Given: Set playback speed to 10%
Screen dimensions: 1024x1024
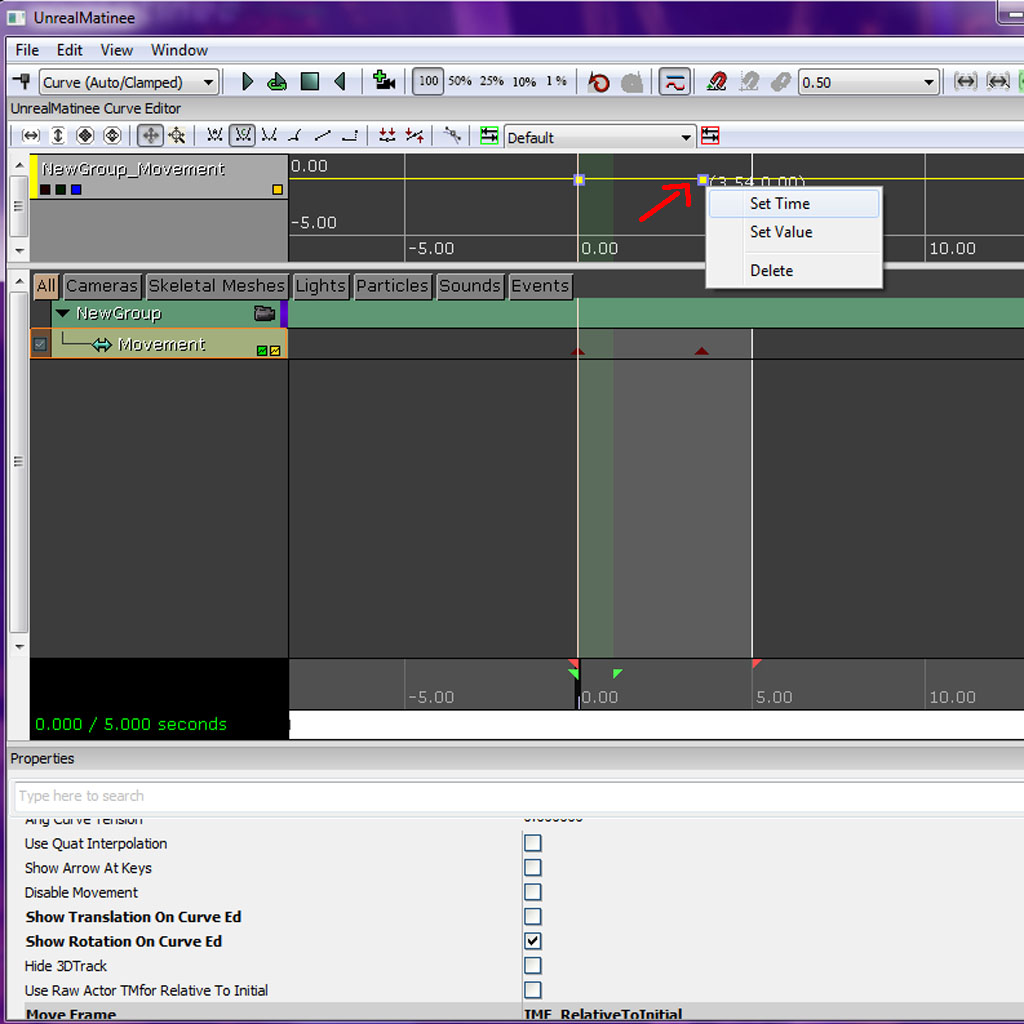Looking at the screenshot, I should (x=524, y=82).
